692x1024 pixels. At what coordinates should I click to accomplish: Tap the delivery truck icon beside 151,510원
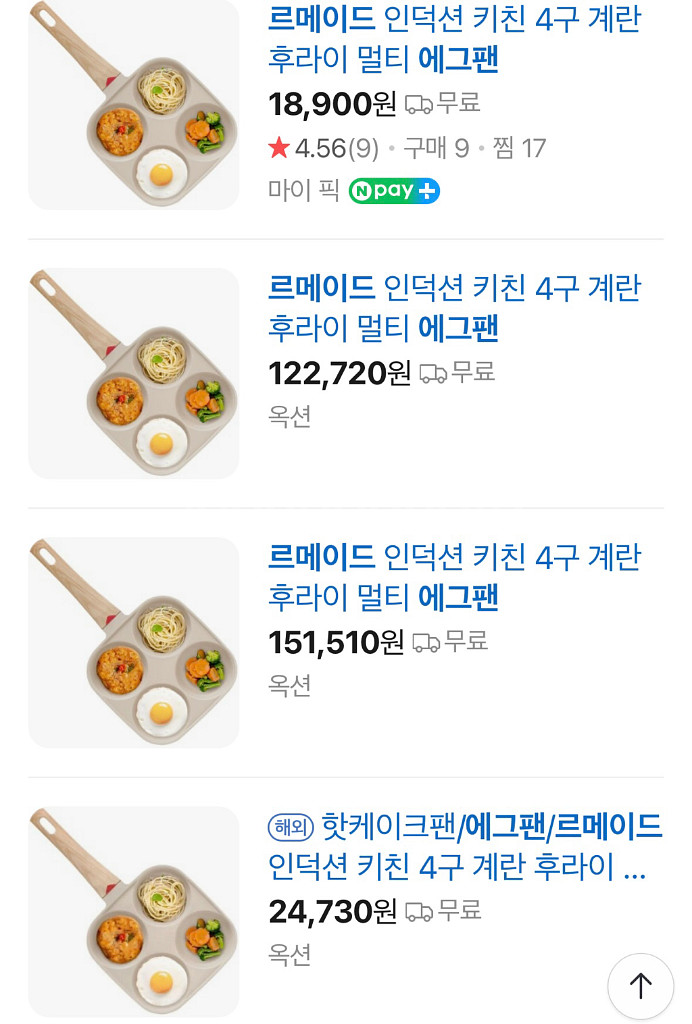coord(426,642)
